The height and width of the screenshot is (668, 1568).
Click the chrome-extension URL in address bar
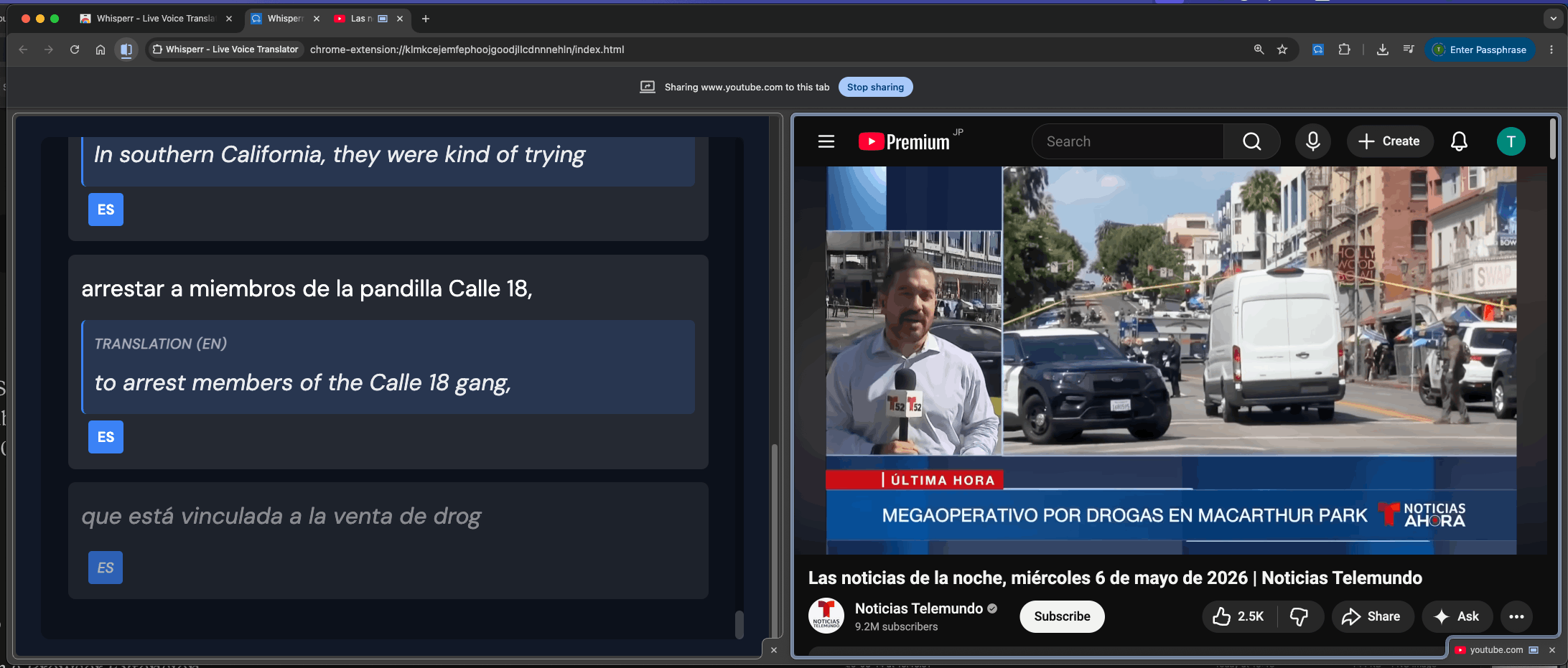(x=467, y=50)
